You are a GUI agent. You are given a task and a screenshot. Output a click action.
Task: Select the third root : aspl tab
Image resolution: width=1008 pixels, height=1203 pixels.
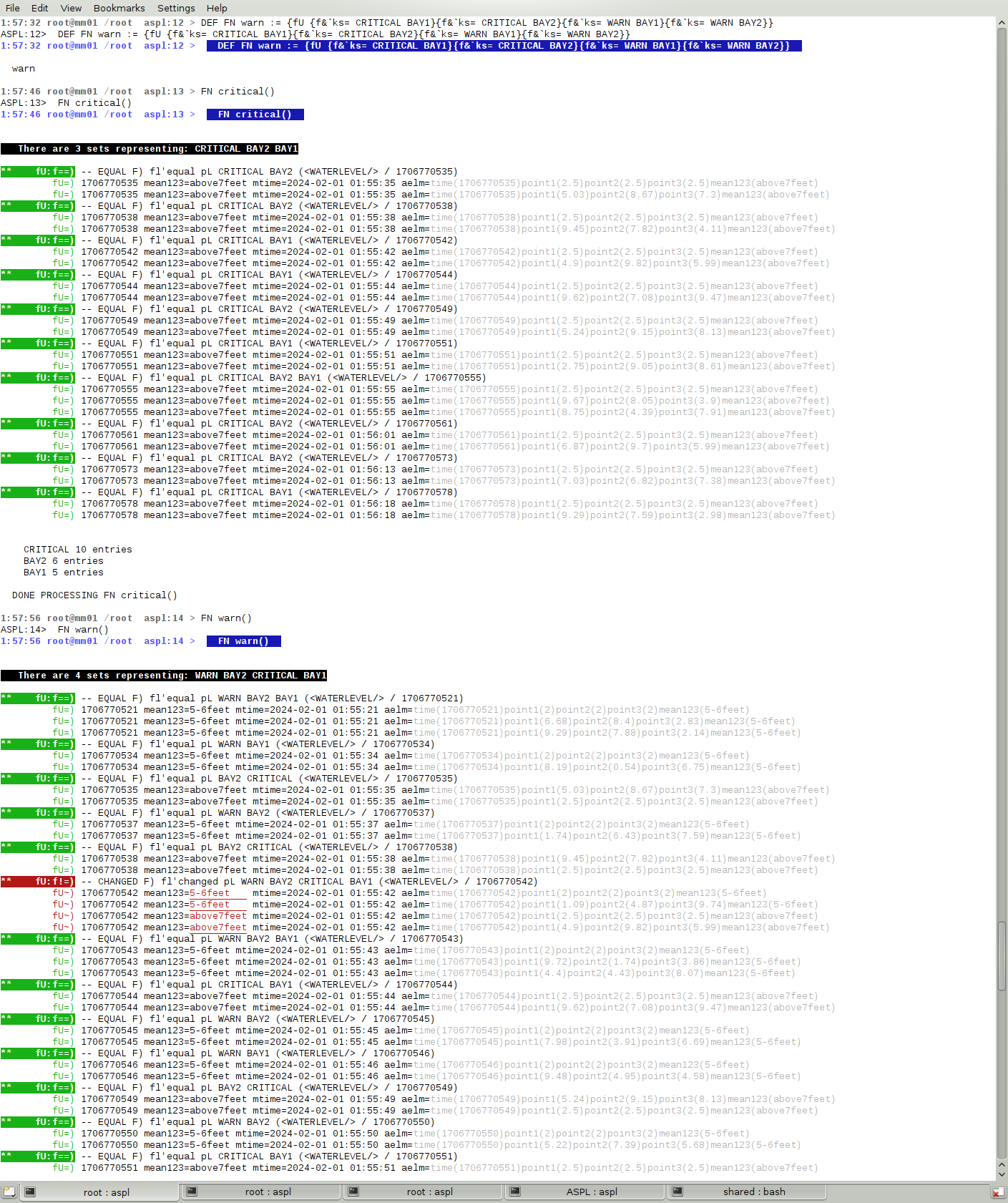[429, 1192]
